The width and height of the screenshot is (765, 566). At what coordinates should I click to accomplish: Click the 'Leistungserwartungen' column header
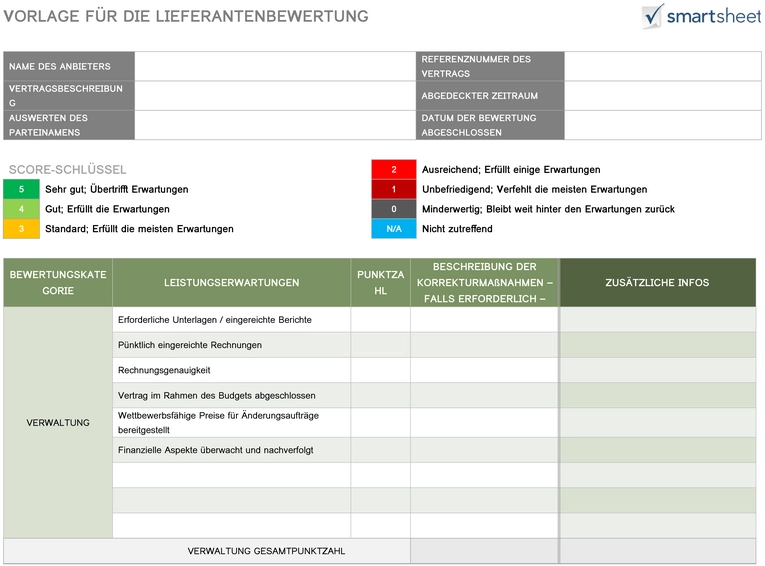pyautogui.click(x=232, y=283)
